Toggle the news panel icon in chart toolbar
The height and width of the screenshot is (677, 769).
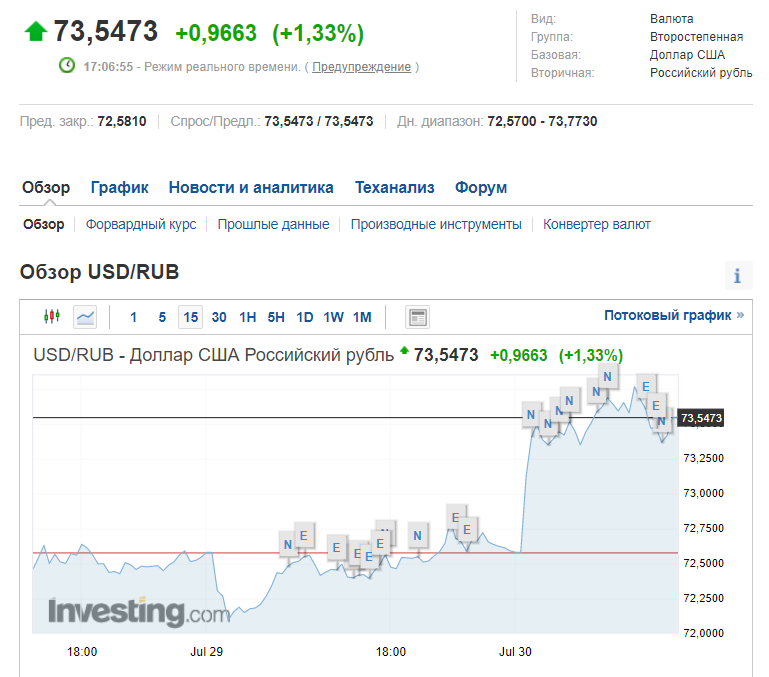(x=417, y=317)
